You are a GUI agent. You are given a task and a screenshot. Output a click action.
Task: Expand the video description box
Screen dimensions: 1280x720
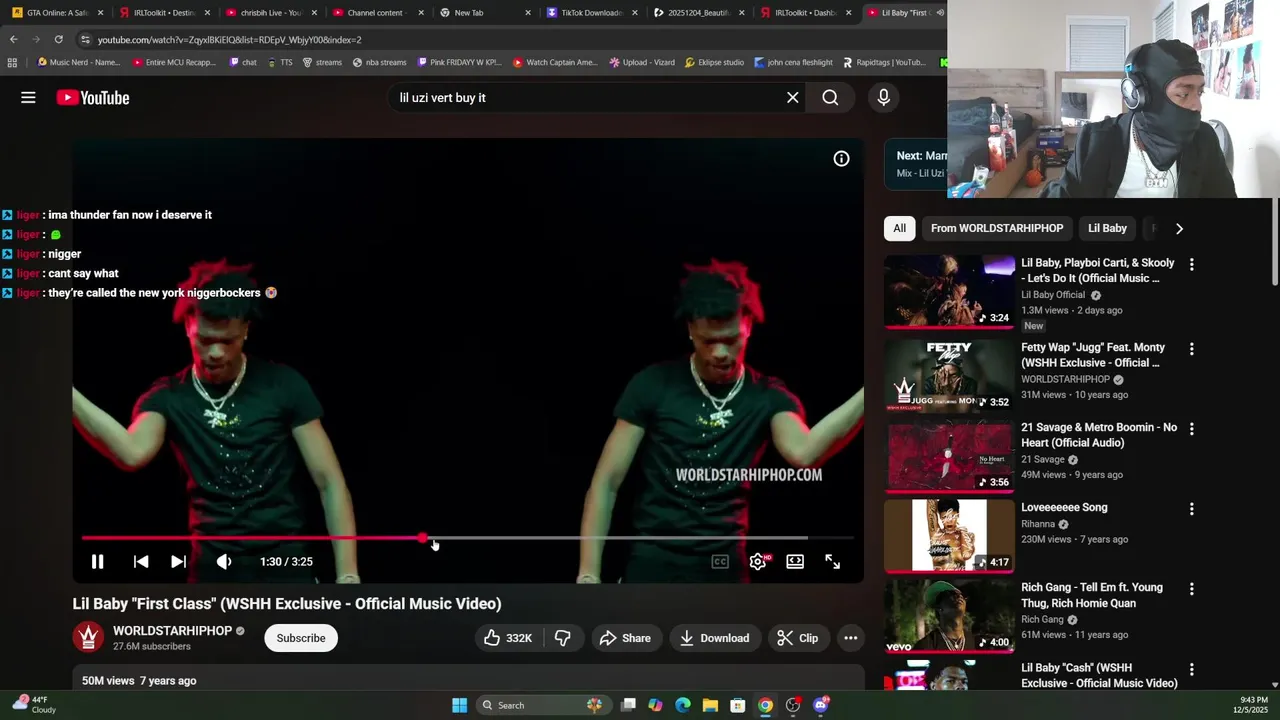pyautogui.click(x=468, y=680)
